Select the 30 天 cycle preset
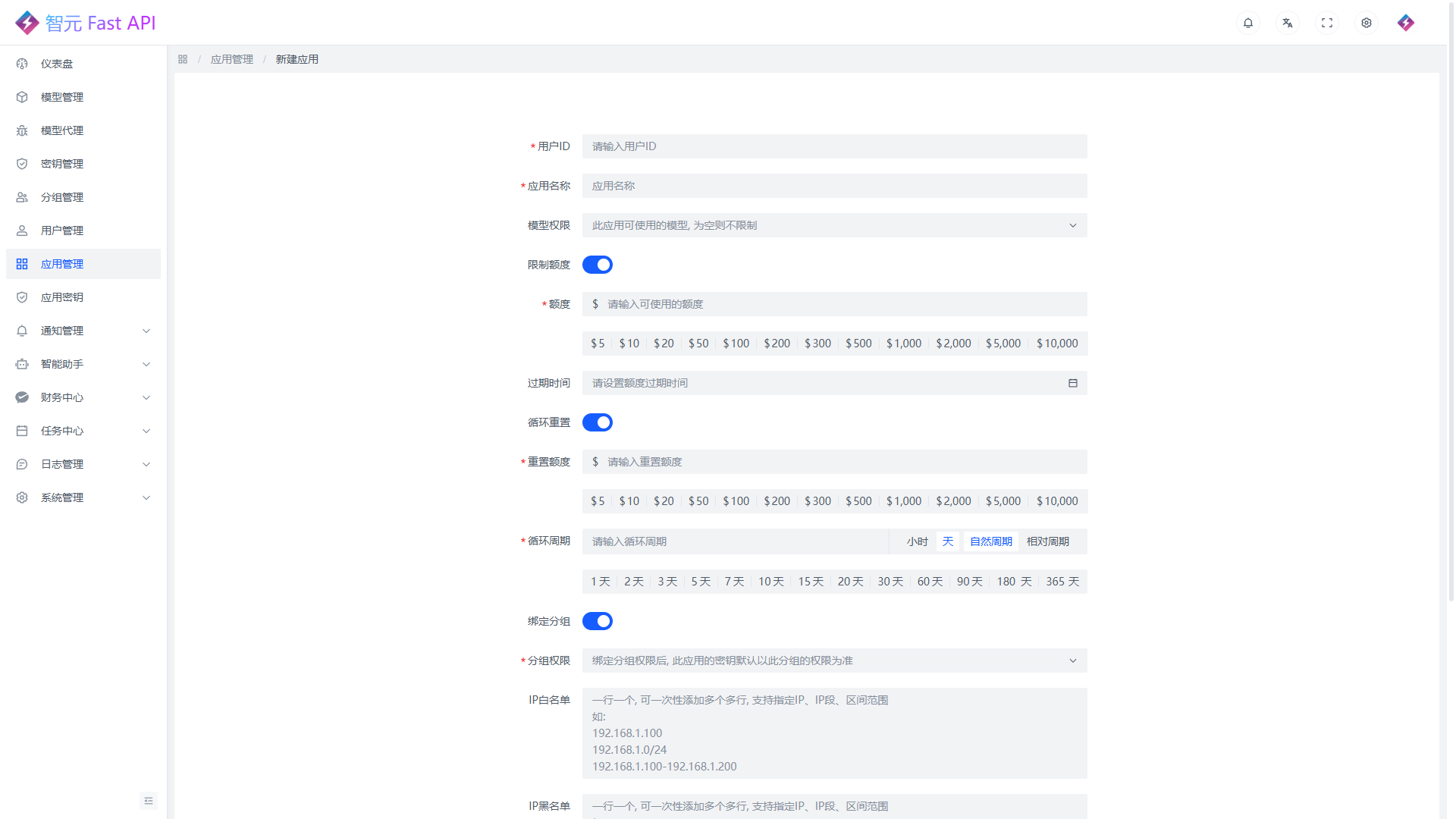The height and width of the screenshot is (819, 1456). 890,582
